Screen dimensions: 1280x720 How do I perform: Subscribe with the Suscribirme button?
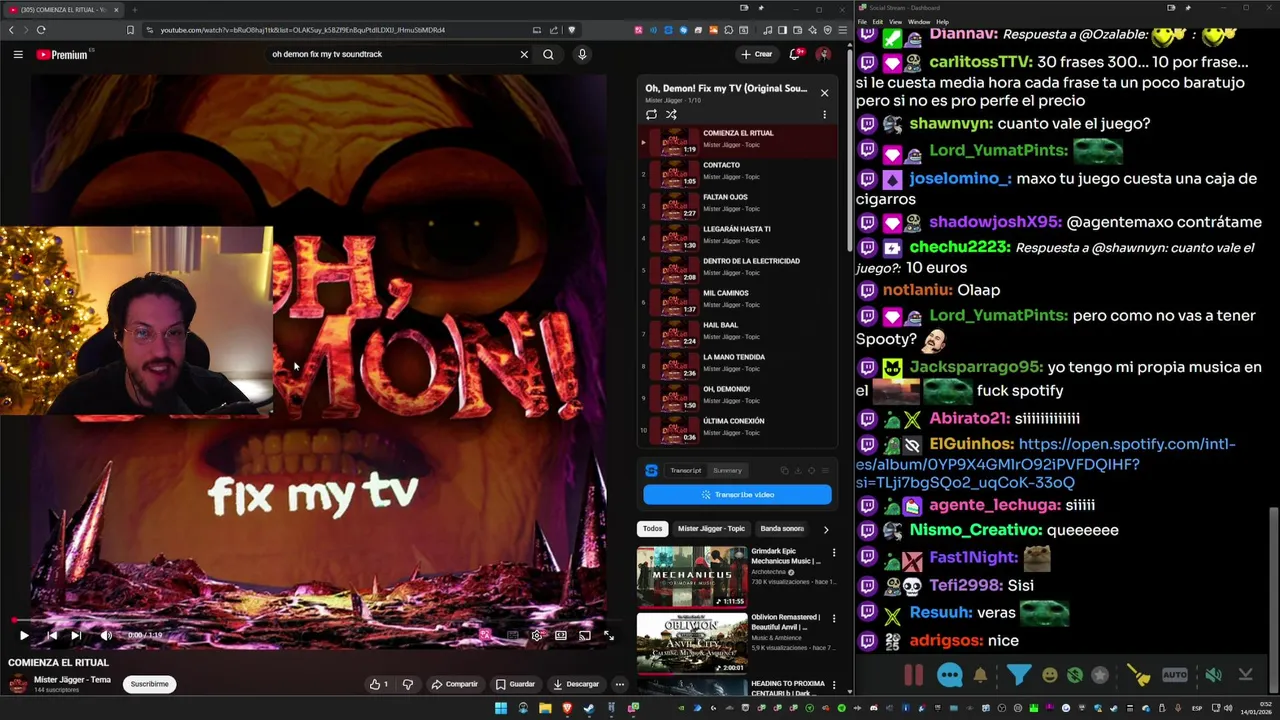pos(149,684)
